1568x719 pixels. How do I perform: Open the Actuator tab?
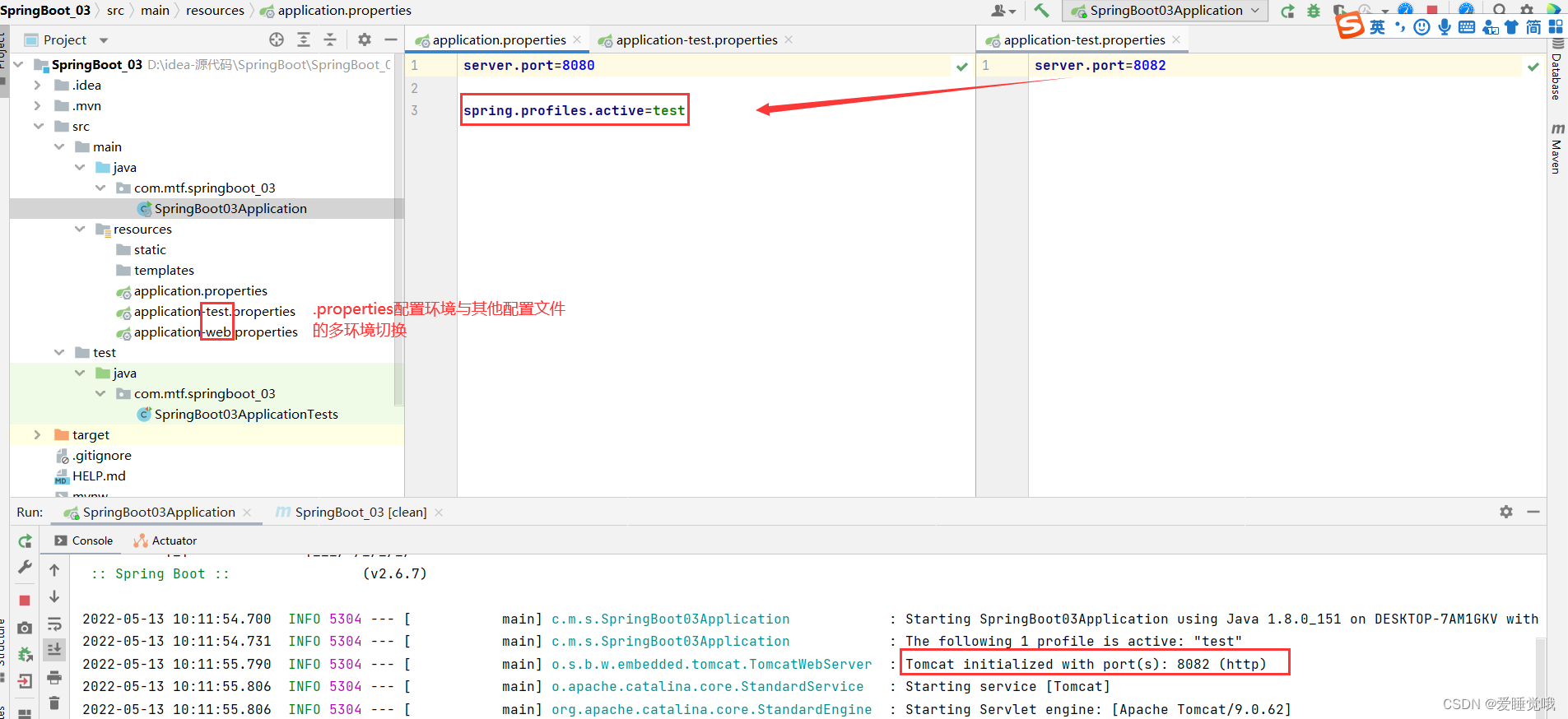point(165,540)
